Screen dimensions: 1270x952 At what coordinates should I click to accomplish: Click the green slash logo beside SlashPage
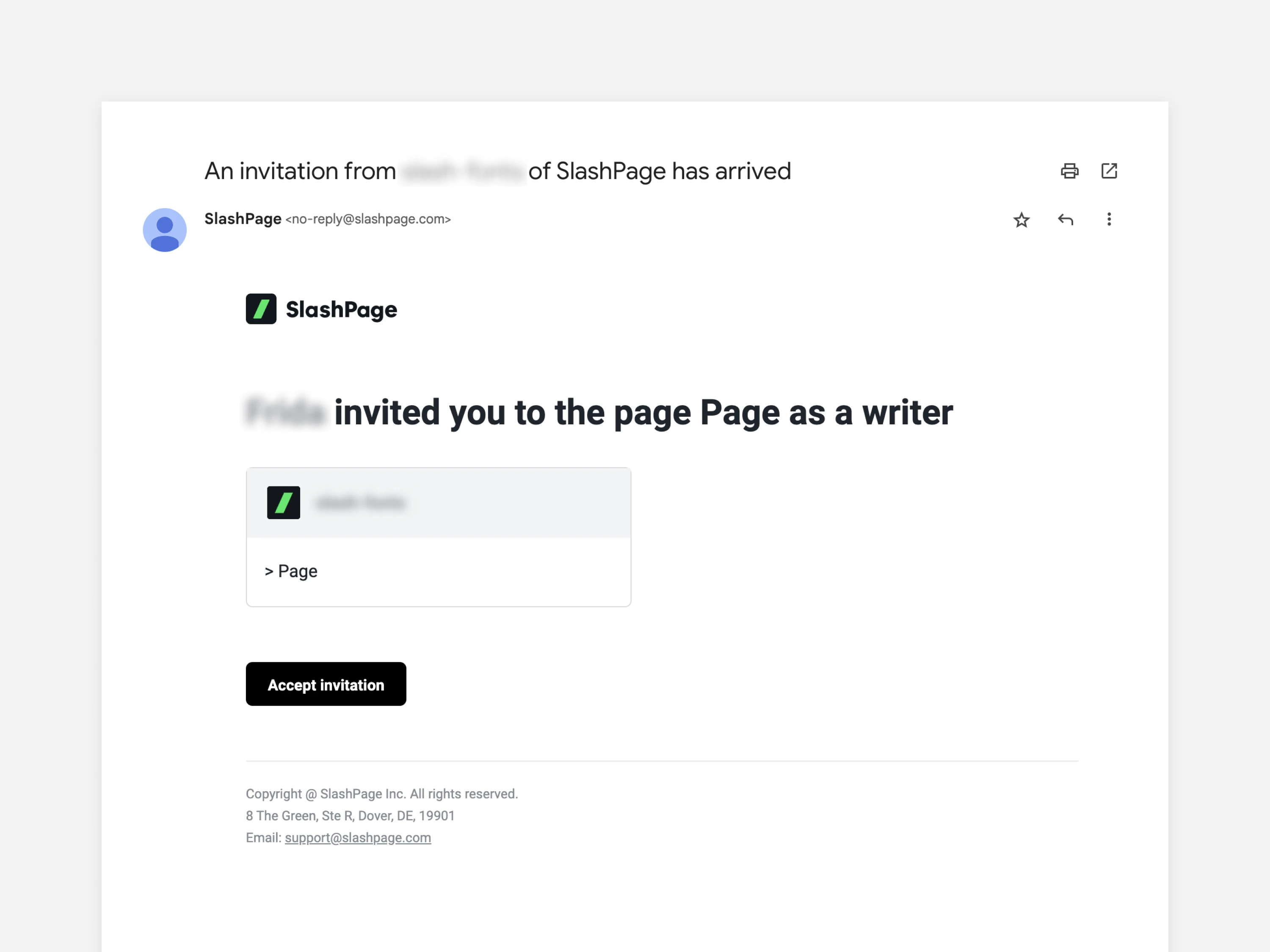(261, 309)
